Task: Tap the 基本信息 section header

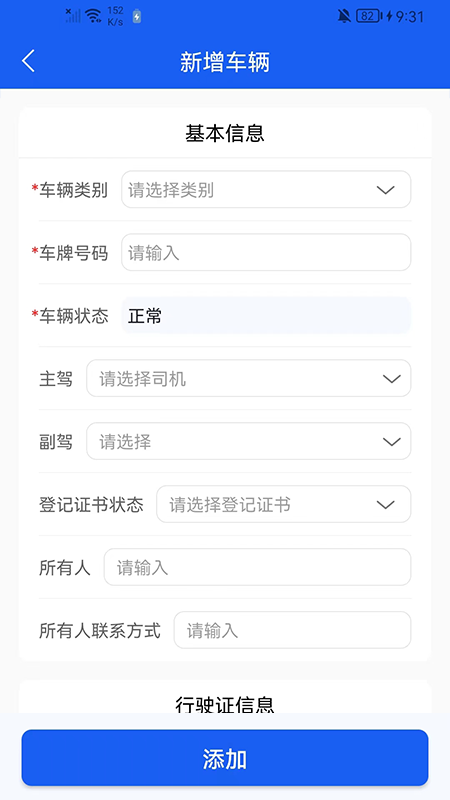Action: click(224, 134)
